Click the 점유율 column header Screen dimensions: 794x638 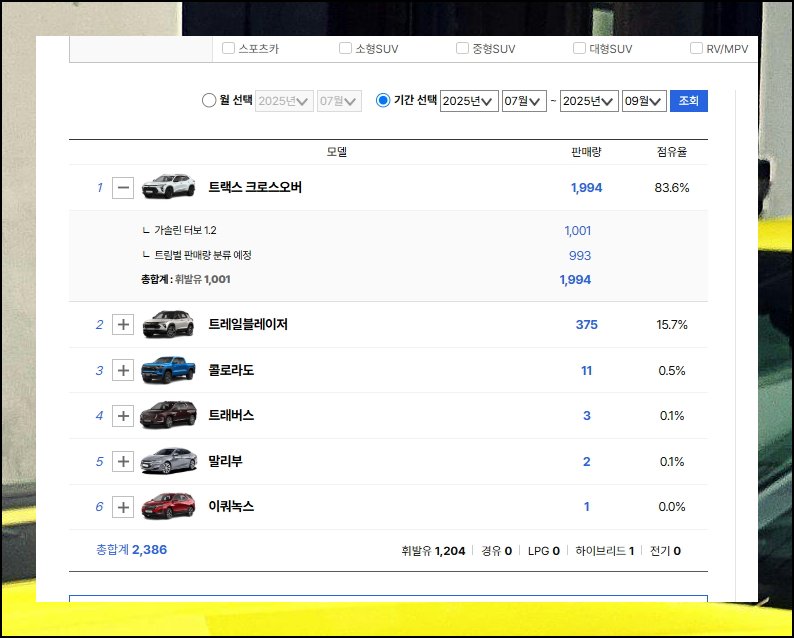point(672,152)
